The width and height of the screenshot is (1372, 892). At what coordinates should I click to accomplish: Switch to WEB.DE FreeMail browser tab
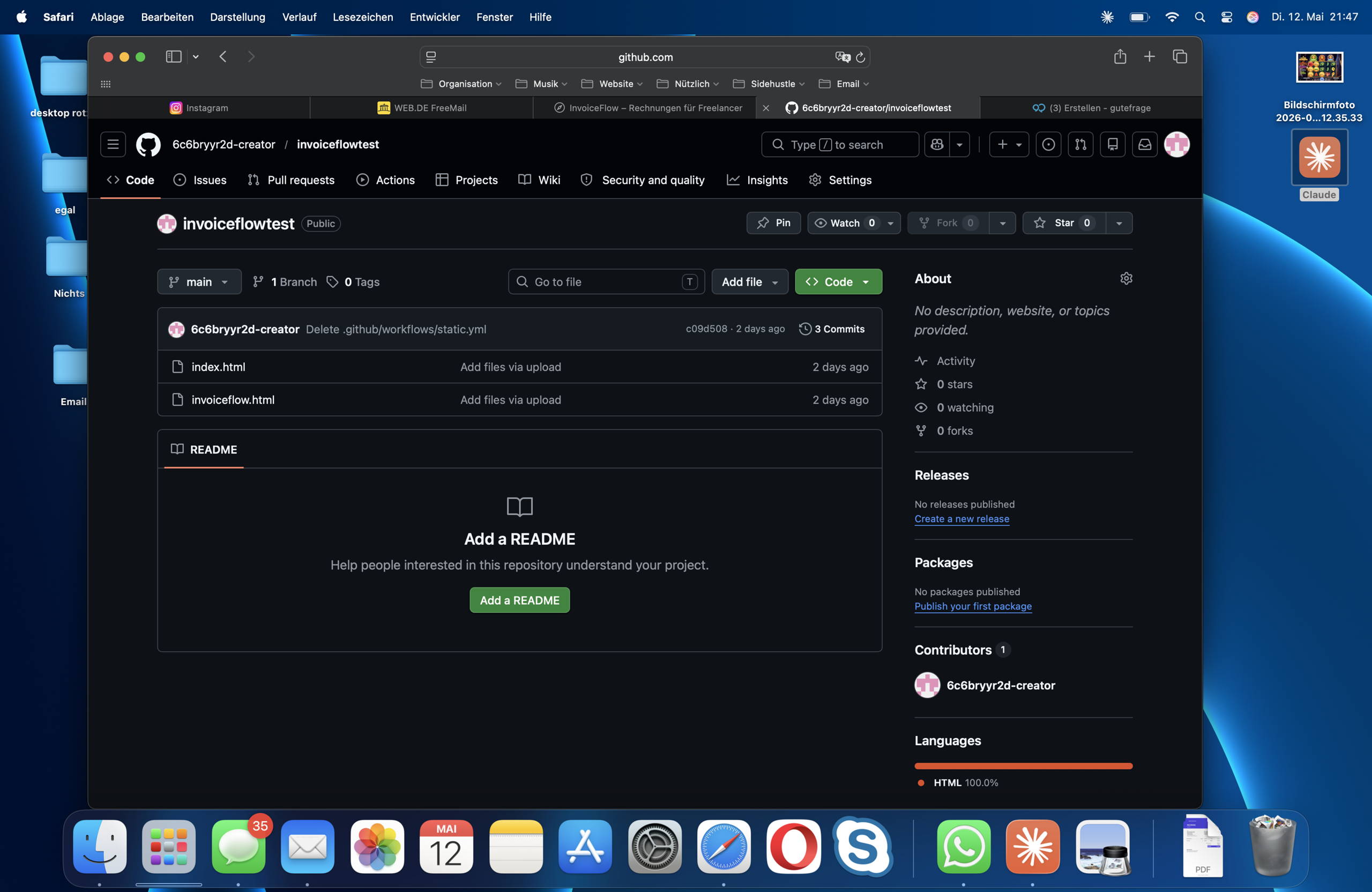(x=421, y=108)
